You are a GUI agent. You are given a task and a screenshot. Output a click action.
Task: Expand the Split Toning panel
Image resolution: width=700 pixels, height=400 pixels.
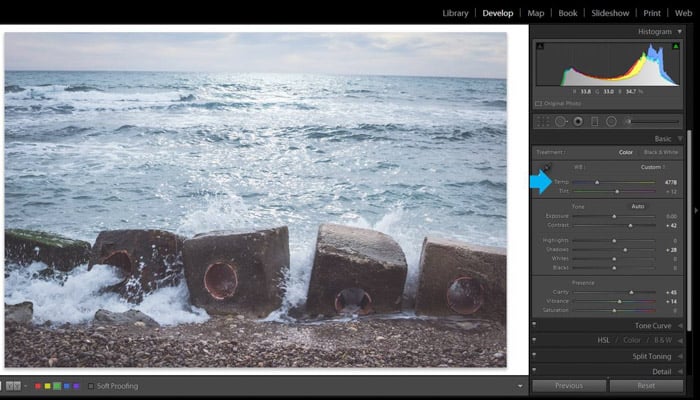click(679, 356)
